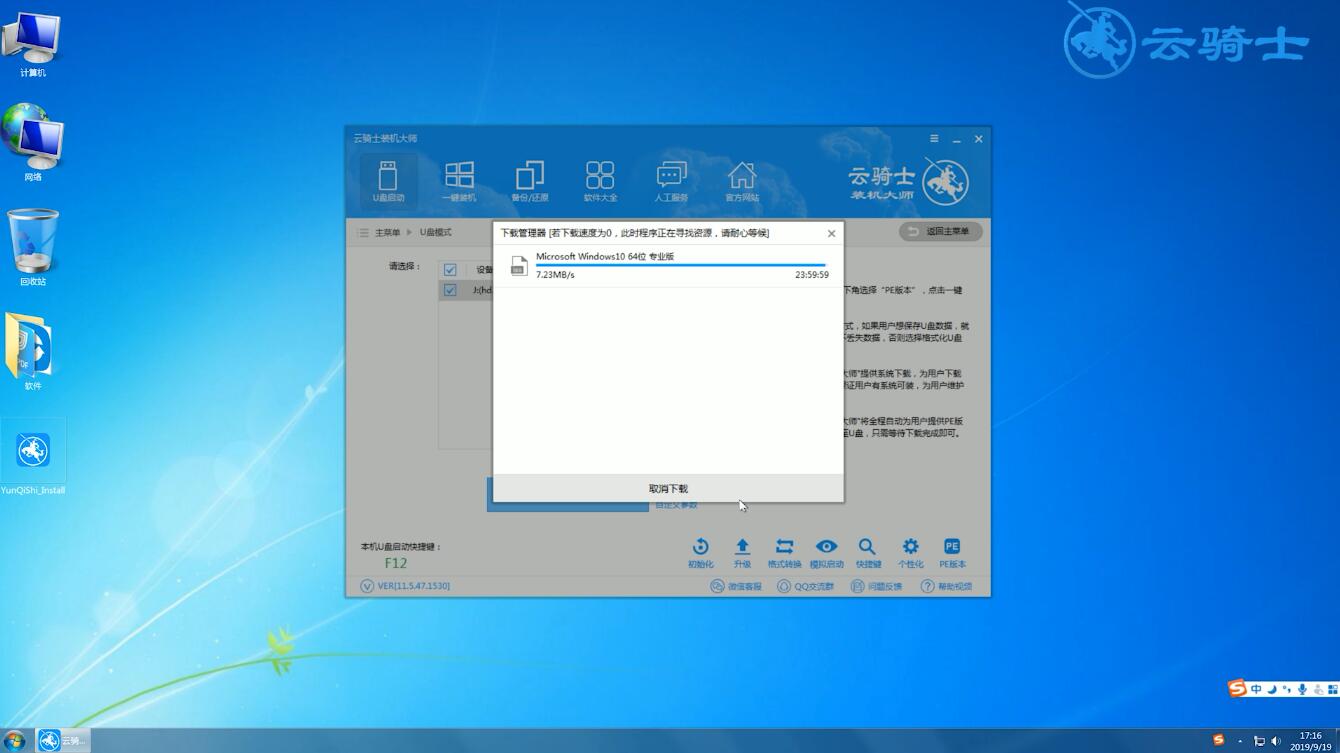Click U盘模式 breadcrumb

435,232
